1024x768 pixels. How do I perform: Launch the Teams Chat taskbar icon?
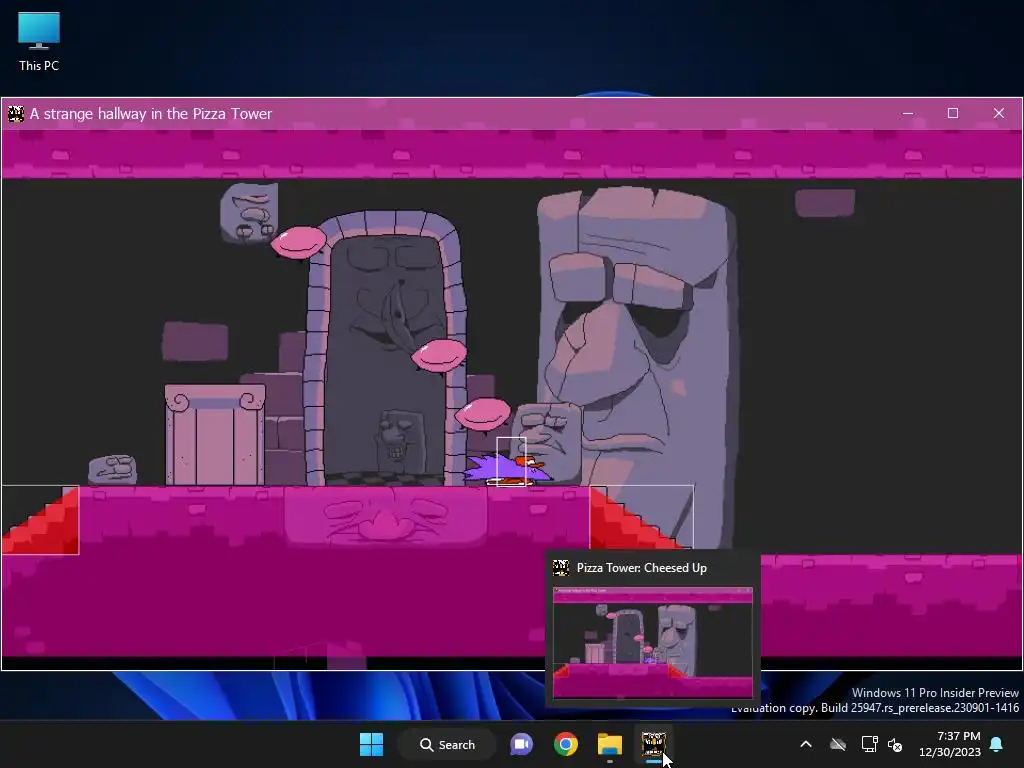[521, 744]
